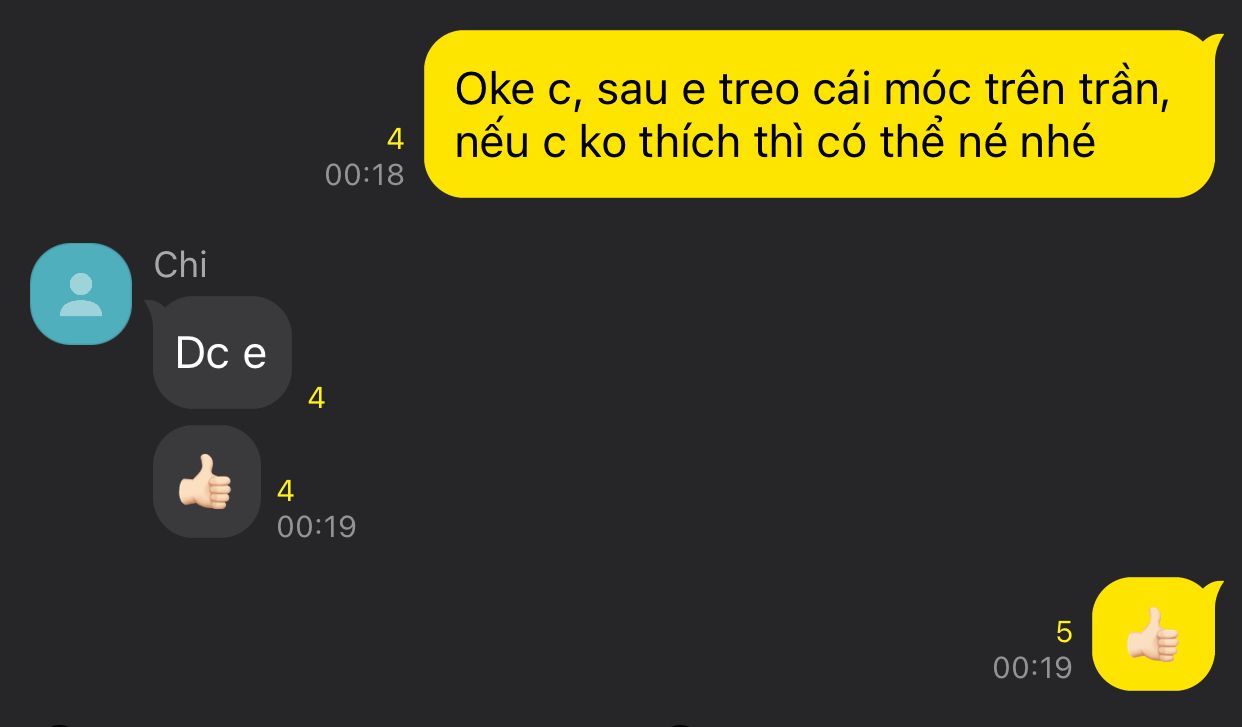
Task: Select Chi's thumbs-up emoji message
Action: [x=207, y=482]
